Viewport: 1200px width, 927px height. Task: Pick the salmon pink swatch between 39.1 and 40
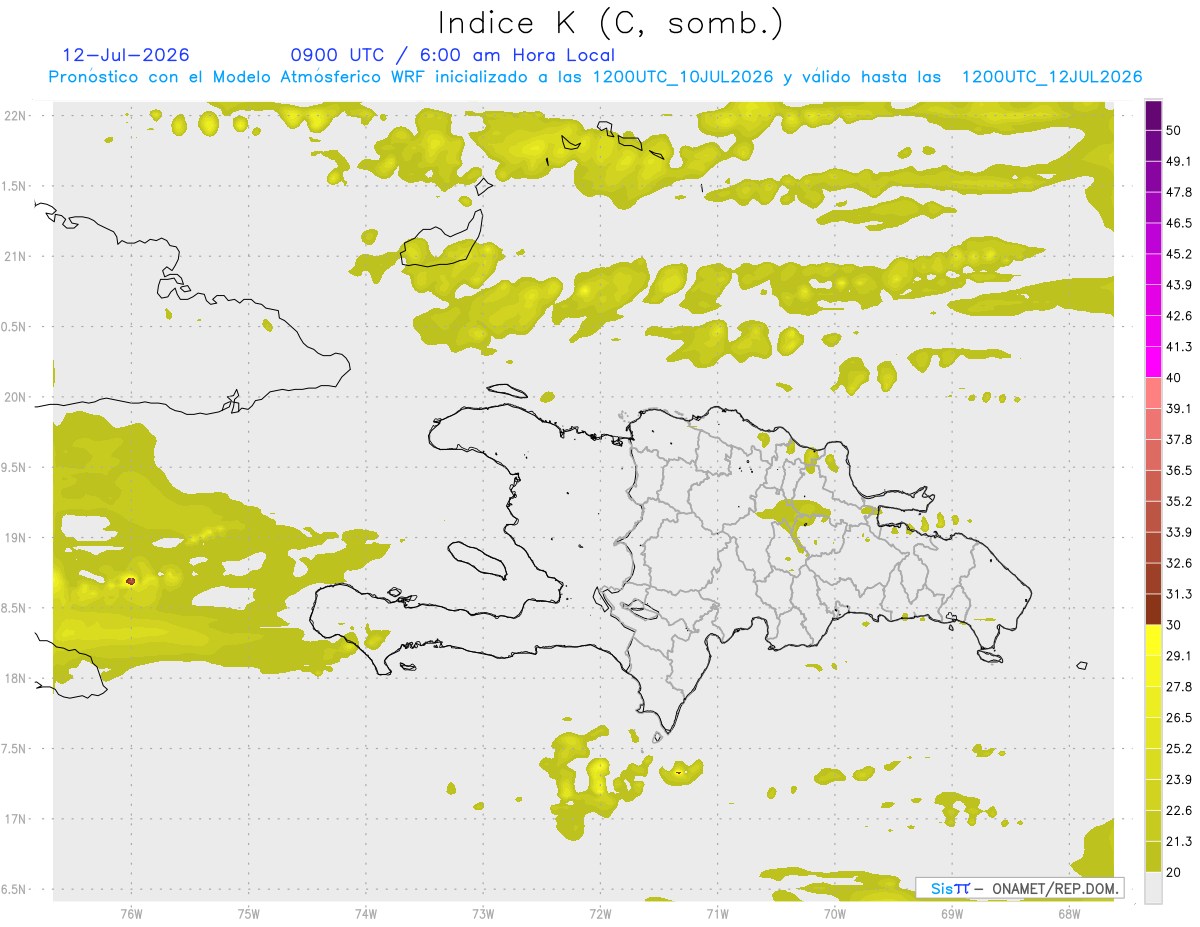1153,393
